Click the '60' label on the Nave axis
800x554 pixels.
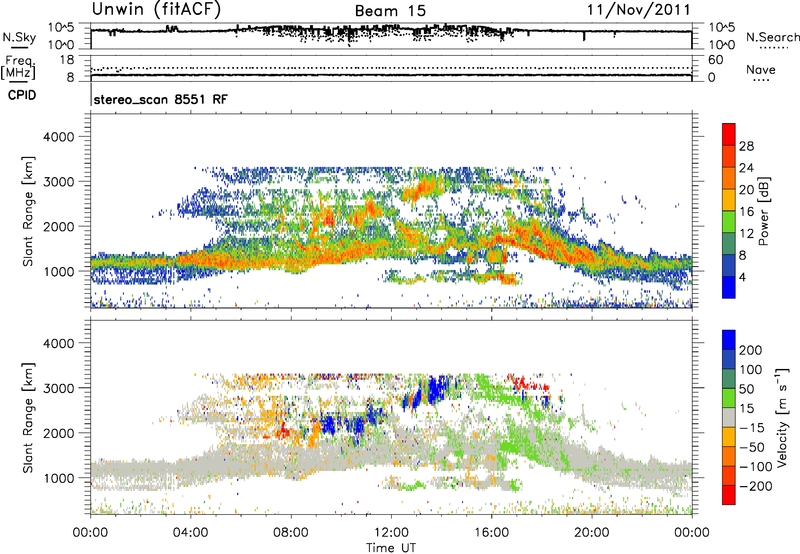click(x=716, y=60)
